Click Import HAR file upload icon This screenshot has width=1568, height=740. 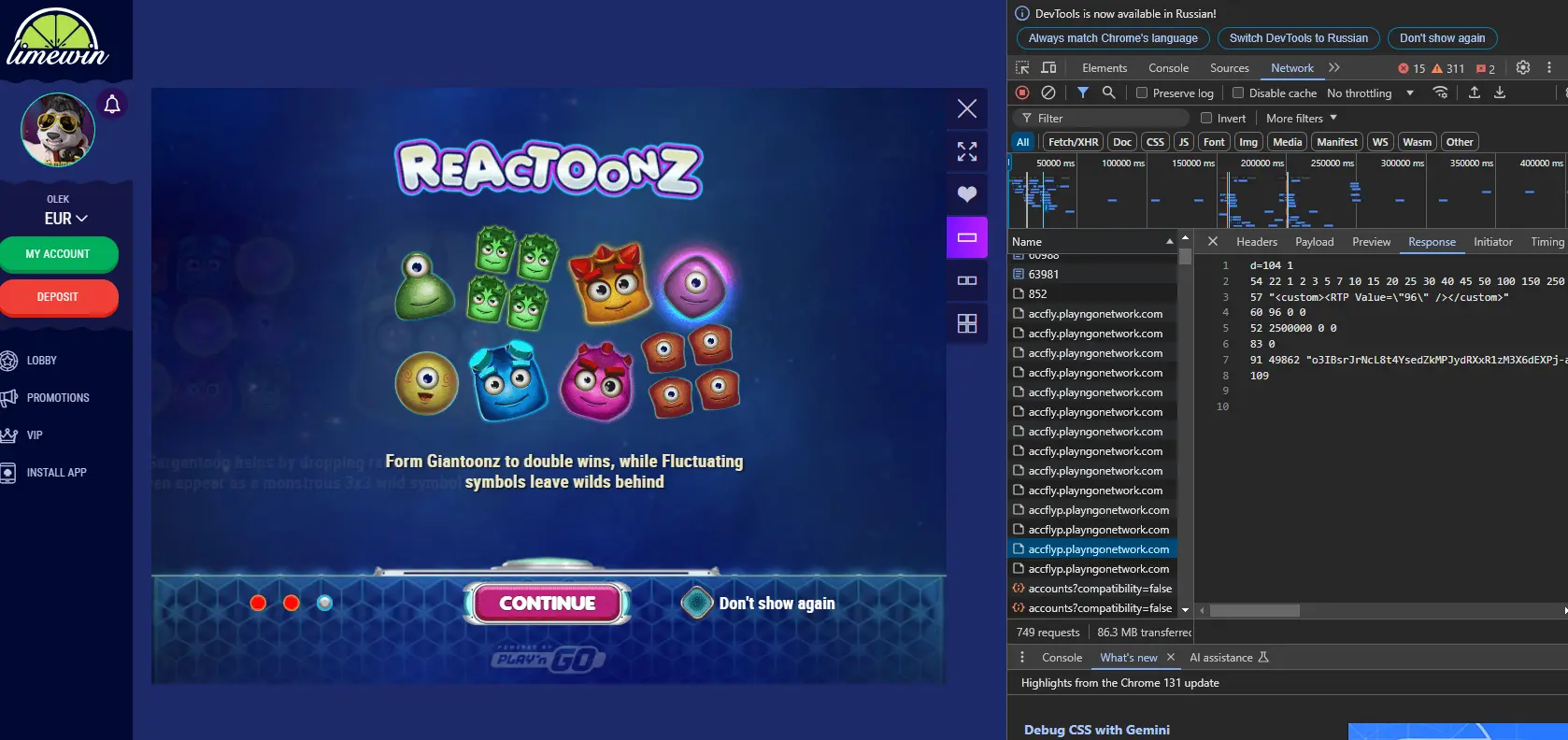pos(1475,92)
